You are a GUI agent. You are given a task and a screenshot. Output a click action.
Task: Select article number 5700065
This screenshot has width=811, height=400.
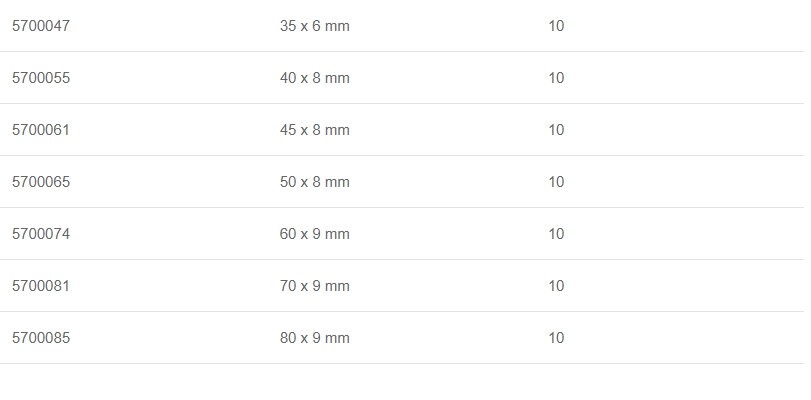coord(41,182)
